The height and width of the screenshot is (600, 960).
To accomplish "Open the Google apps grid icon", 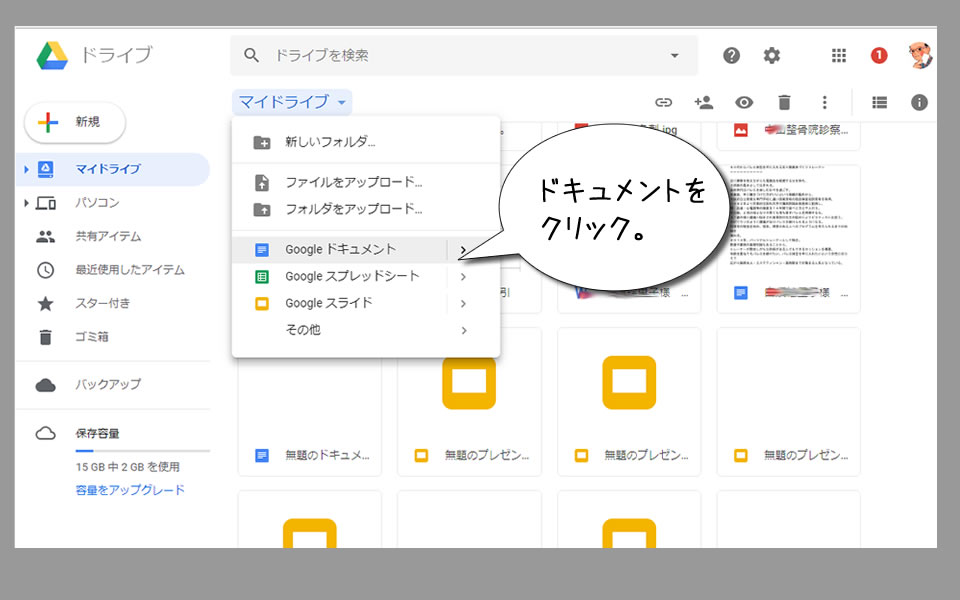I will [839, 56].
